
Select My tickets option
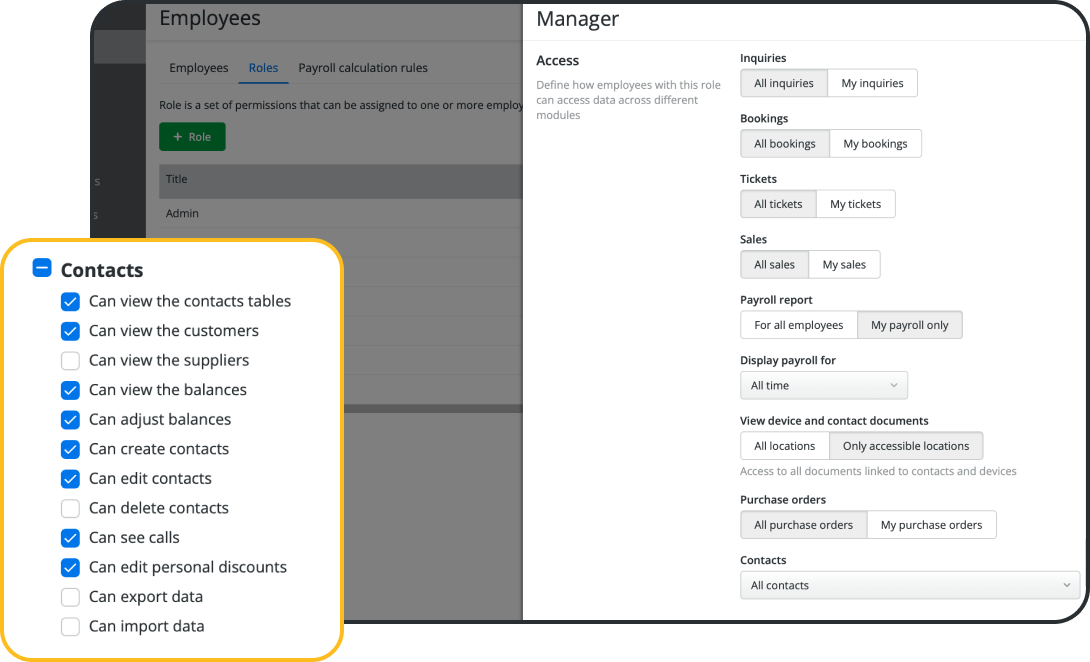856,204
